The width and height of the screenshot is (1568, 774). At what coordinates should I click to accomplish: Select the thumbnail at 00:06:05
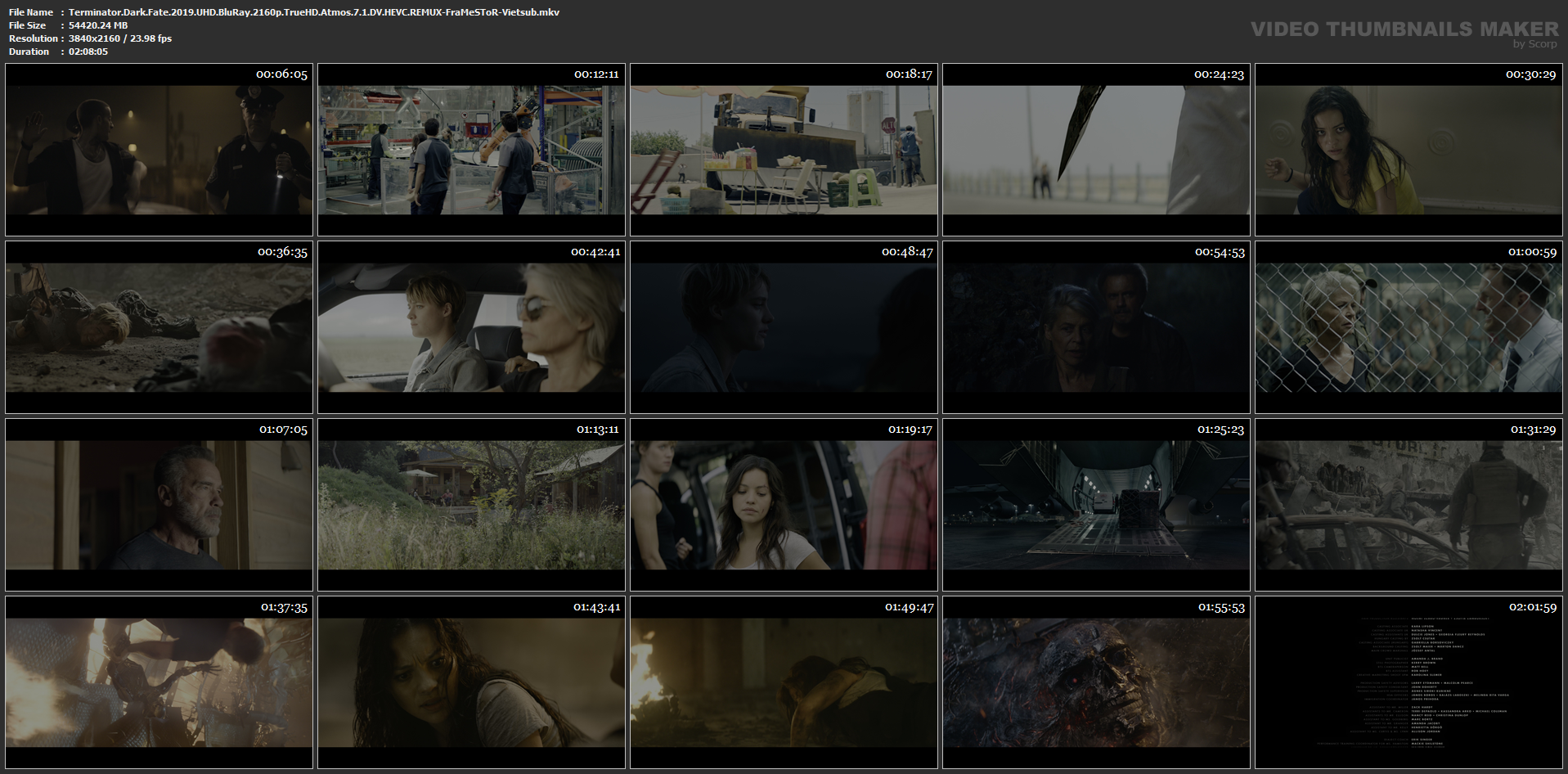click(x=159, y=150)
